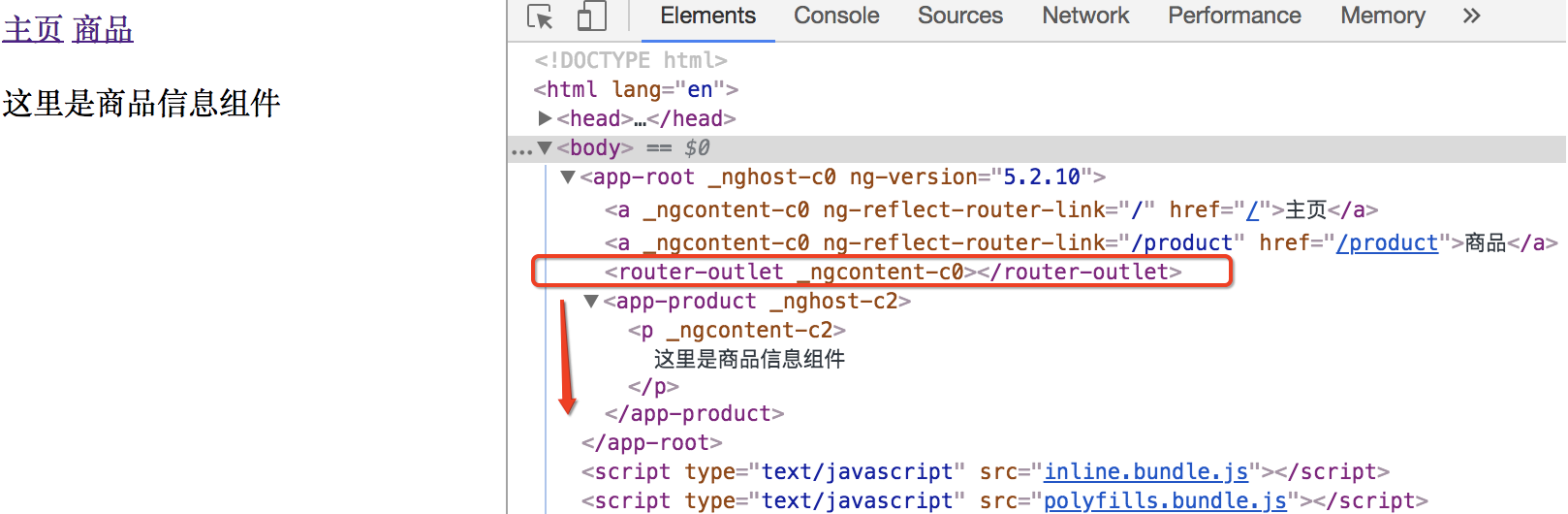This screenshot has width=1568, height=514.
Task: Select the p _ngcontent-c2 opening tag row
Action: point(737,331)
